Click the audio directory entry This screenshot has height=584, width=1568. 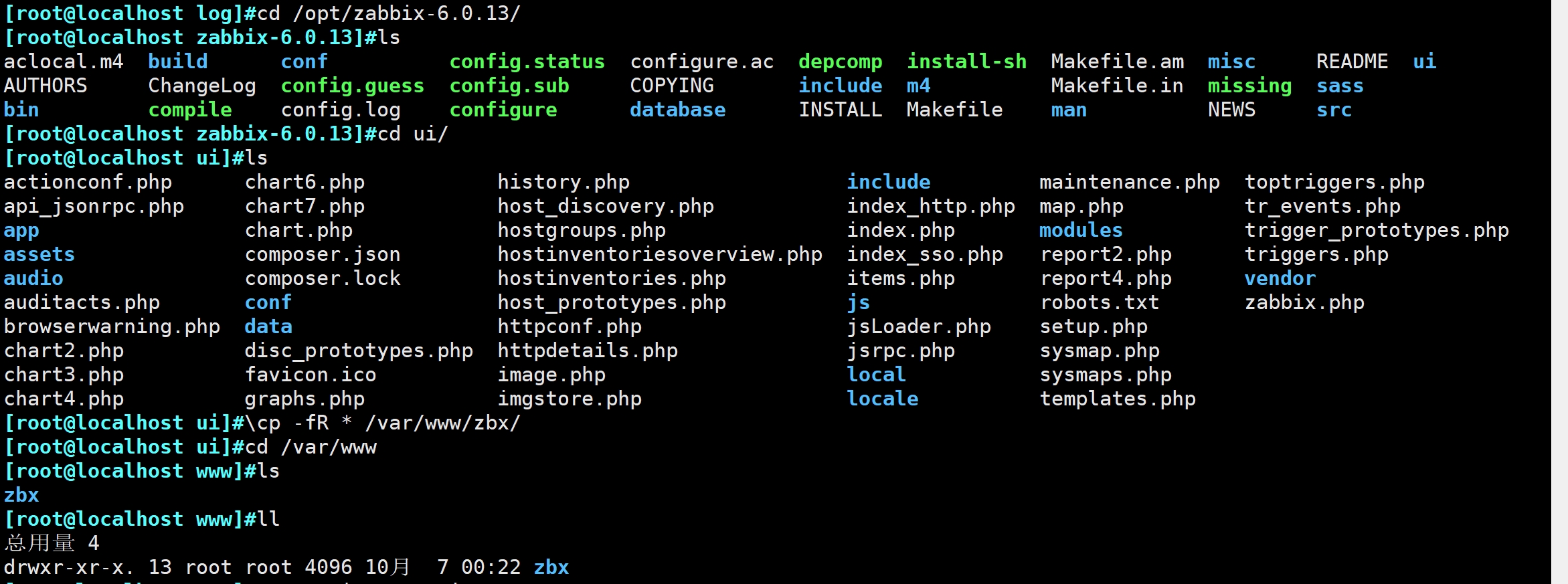coord(33,278)
